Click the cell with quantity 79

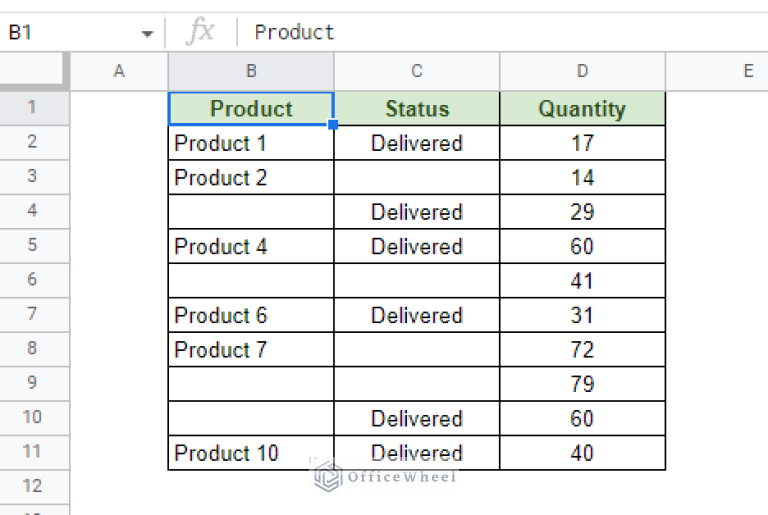(x=582, y=384)
